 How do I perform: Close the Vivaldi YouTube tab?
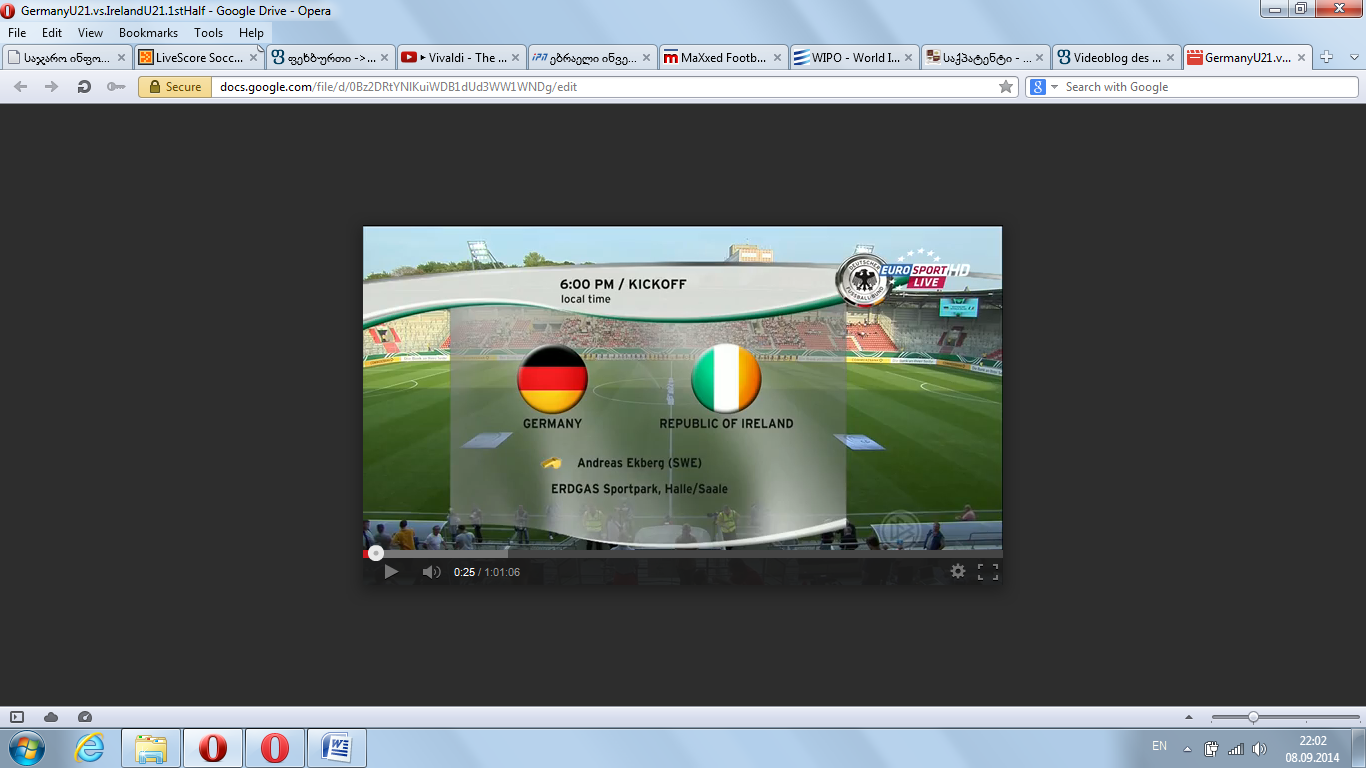pyautogui.click(x=515, y=58)
